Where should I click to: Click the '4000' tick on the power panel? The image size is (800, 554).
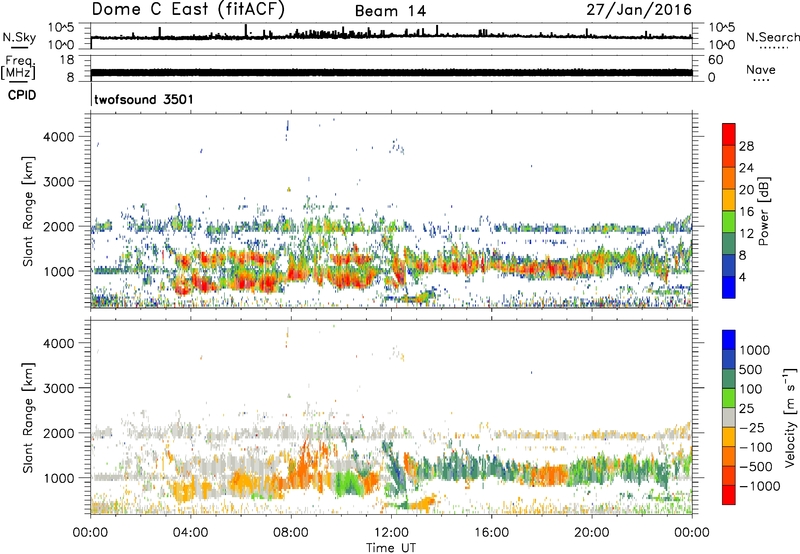click(59, 137)
